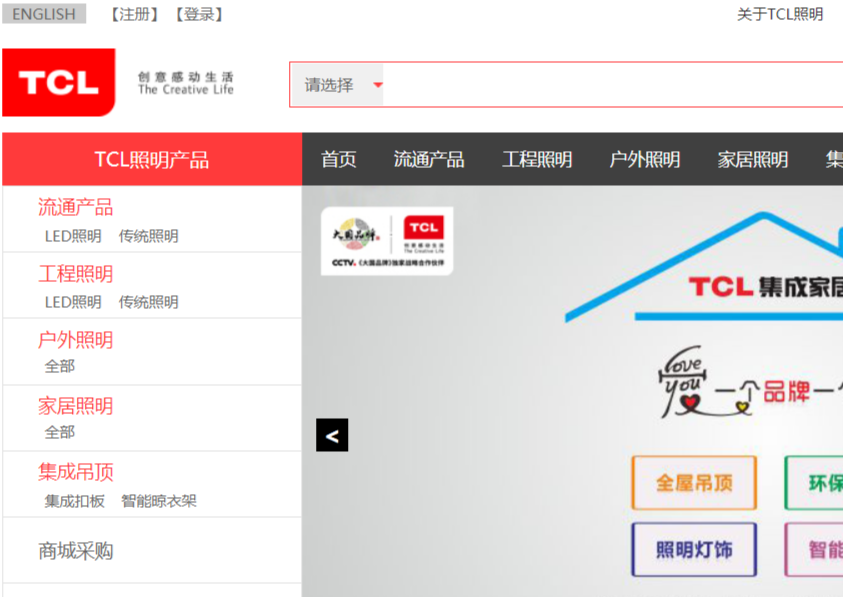Select 户外照明 in the top navigation bar
Image resolution: width=843 pixels, height=597 pixels.
645,160
